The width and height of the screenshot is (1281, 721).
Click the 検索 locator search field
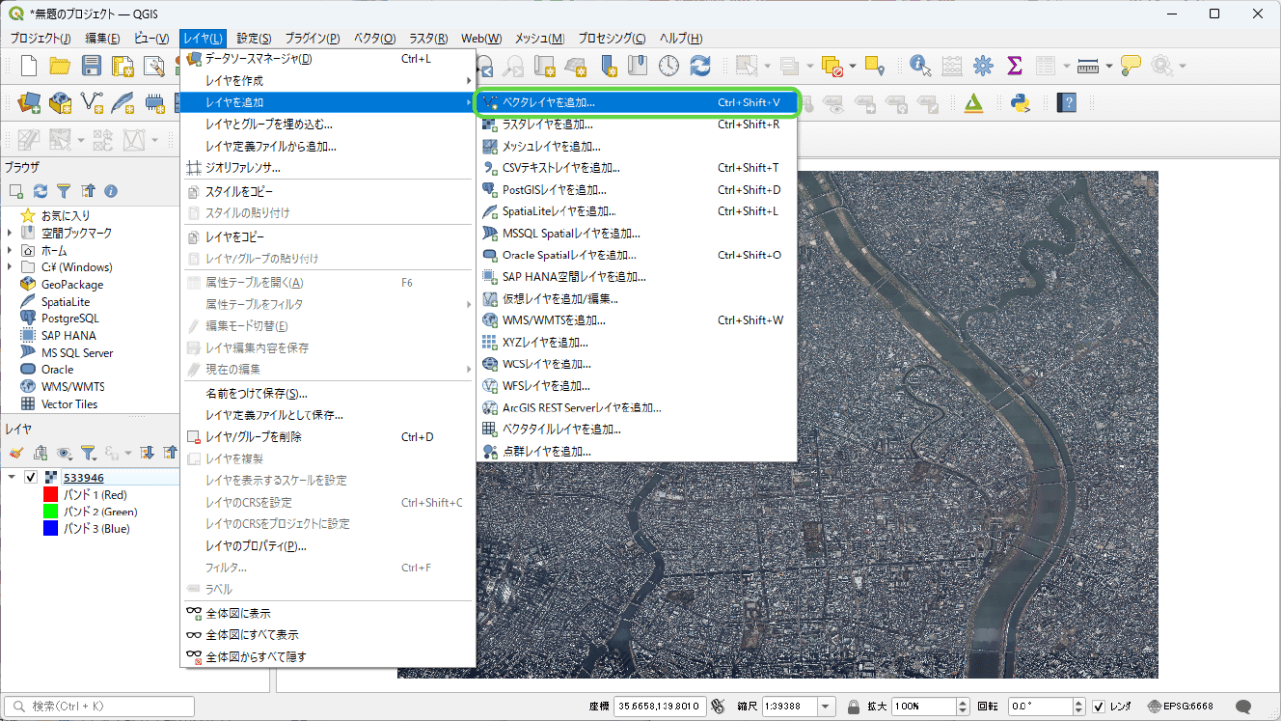(x=100, y=706)
